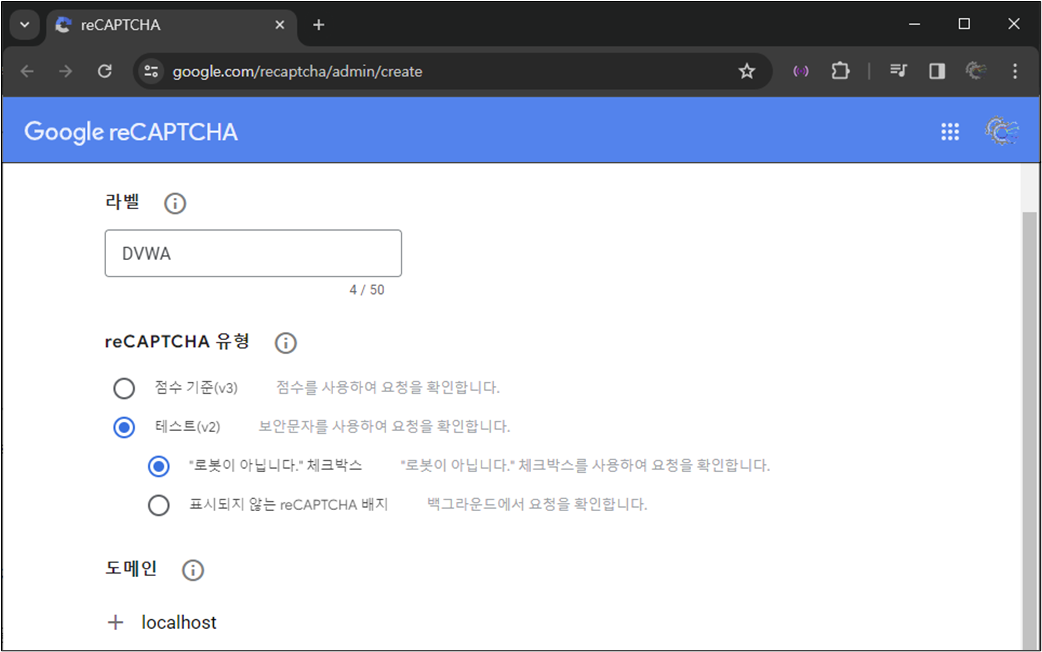Open the media control icon
The image size is (1042, 652).
point(898,71)
